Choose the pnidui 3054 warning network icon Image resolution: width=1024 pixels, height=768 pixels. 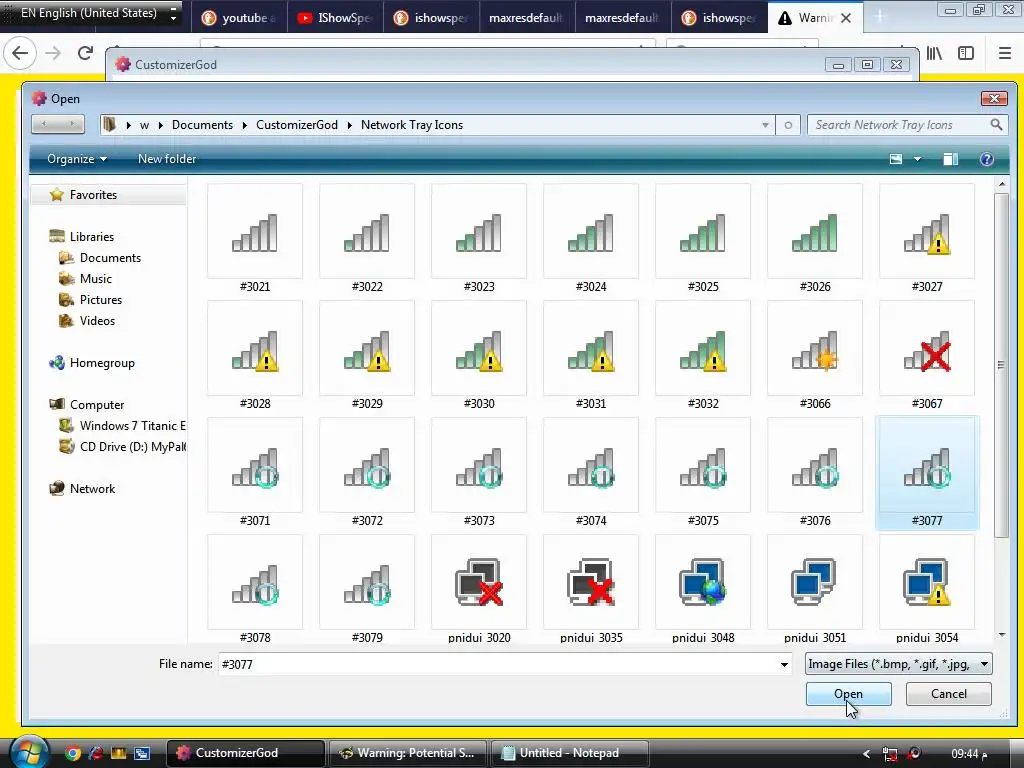[927, 589]
